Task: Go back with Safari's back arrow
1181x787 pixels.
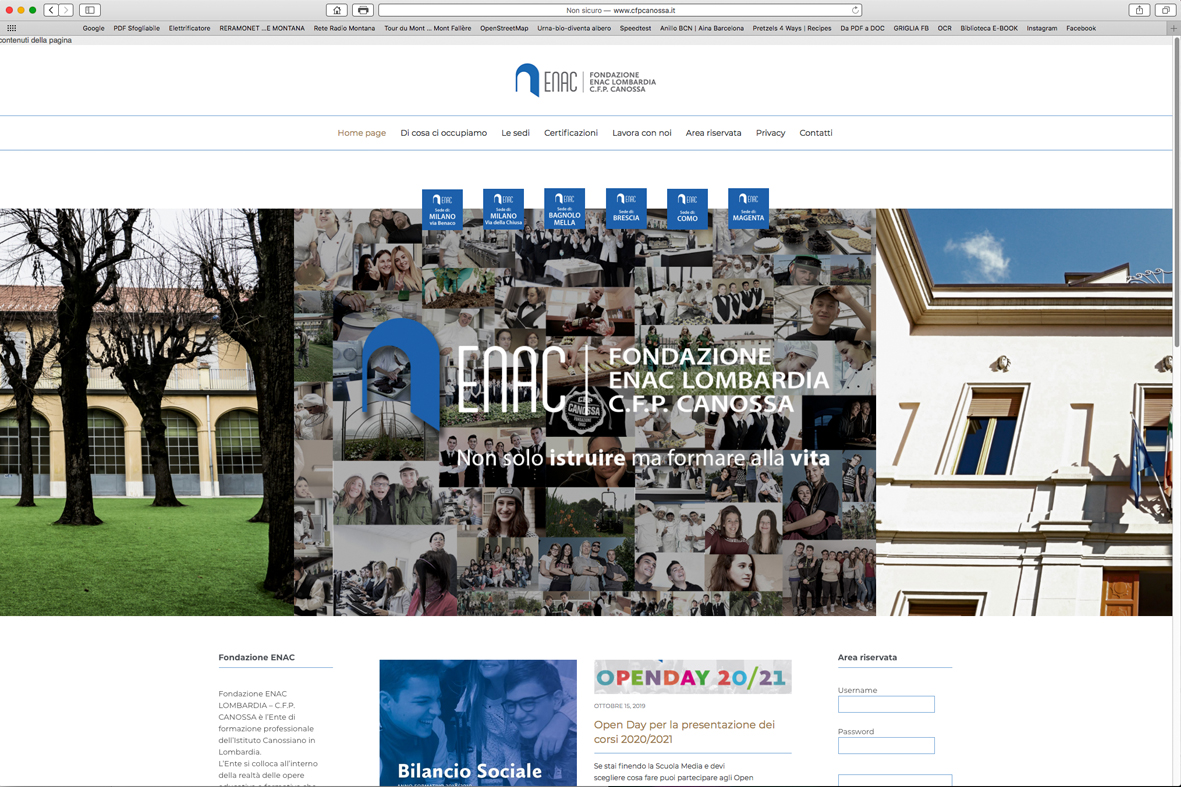Action: pyautogui.click(x=51, y=10)
